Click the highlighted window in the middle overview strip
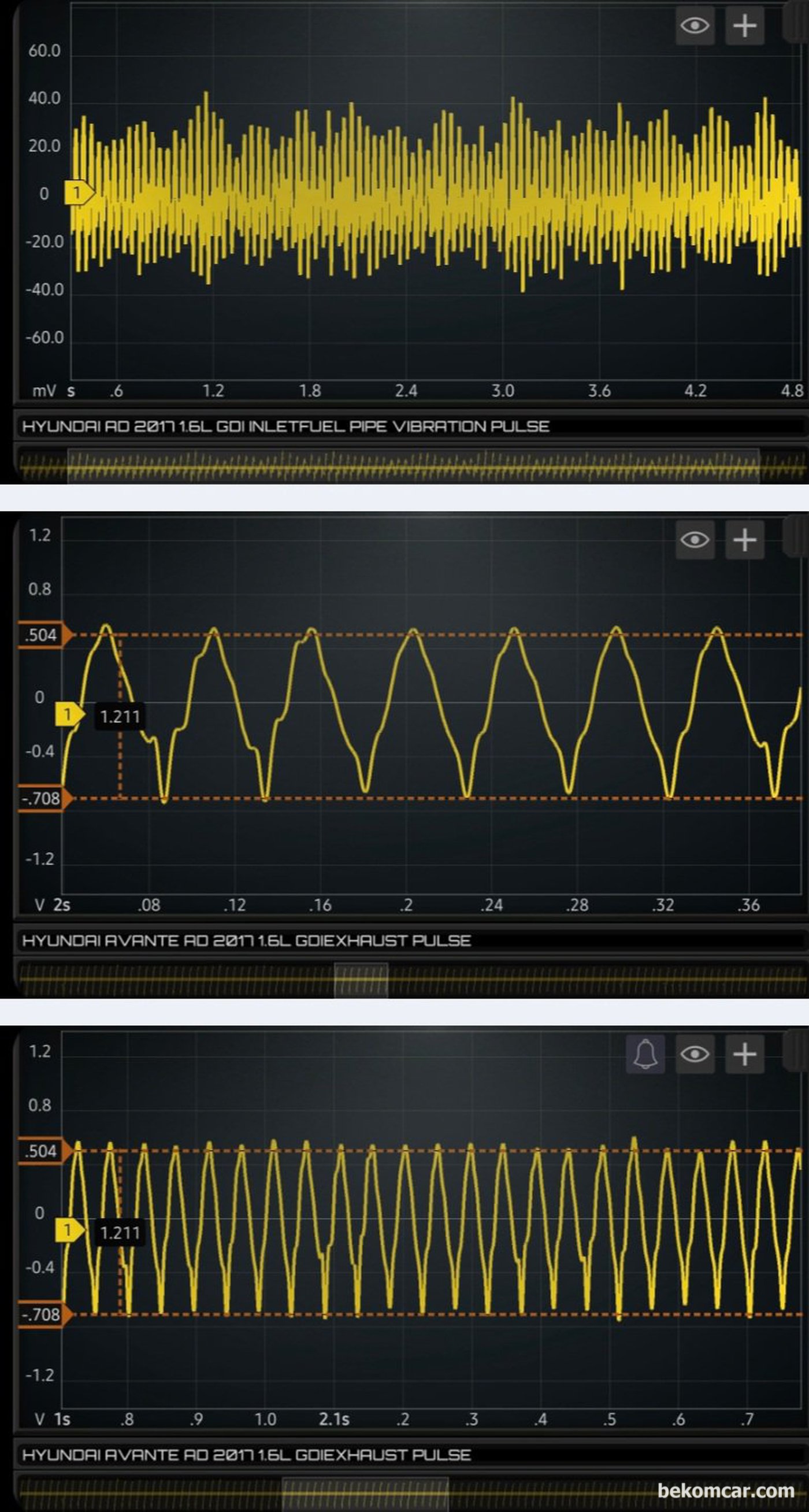Viewport: 809px width, 1512px height. coord(361,980)
